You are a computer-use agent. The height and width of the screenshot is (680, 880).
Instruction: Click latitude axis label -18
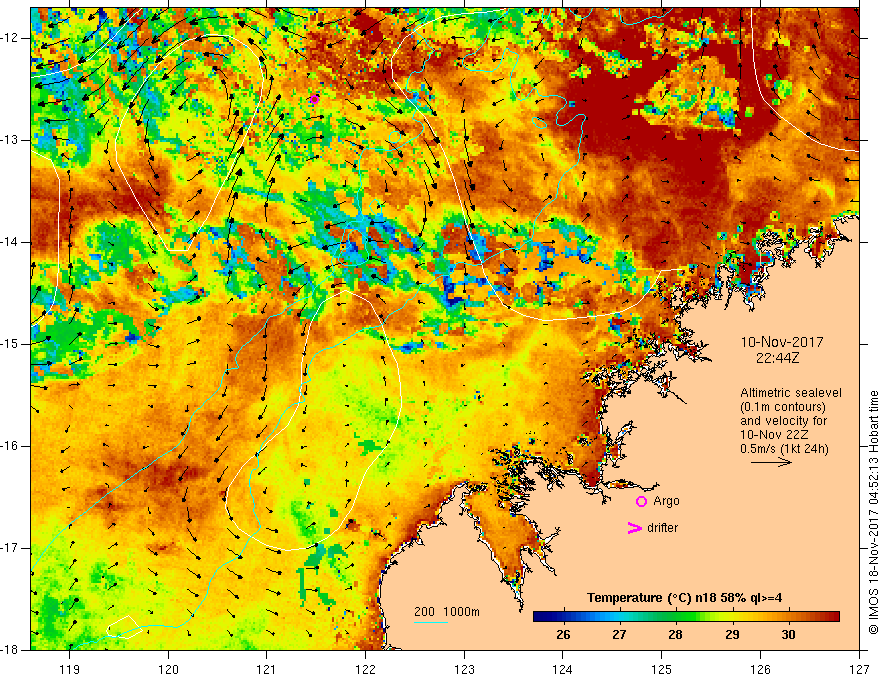click(x=10, y=650)
